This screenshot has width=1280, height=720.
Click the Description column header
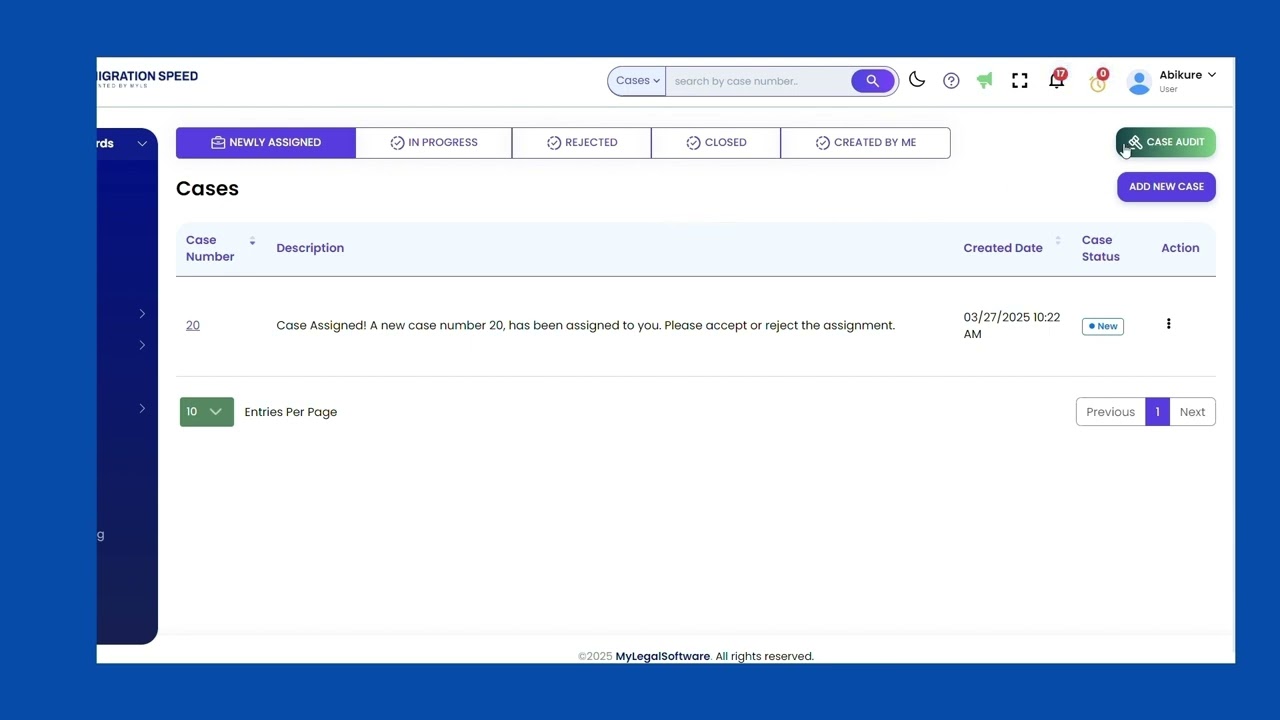pos(310,248)
